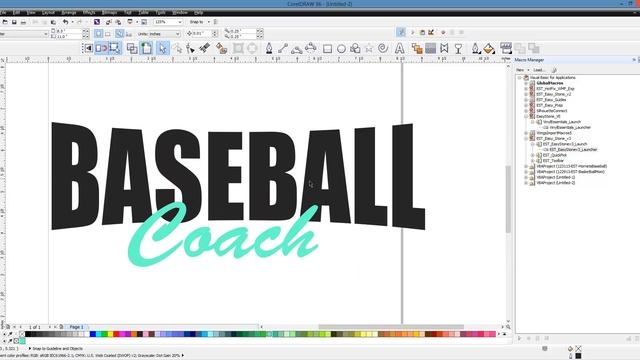Select the EST_Toolbar module
Viewport: 640px width, 360px height.
pos(553,161)
